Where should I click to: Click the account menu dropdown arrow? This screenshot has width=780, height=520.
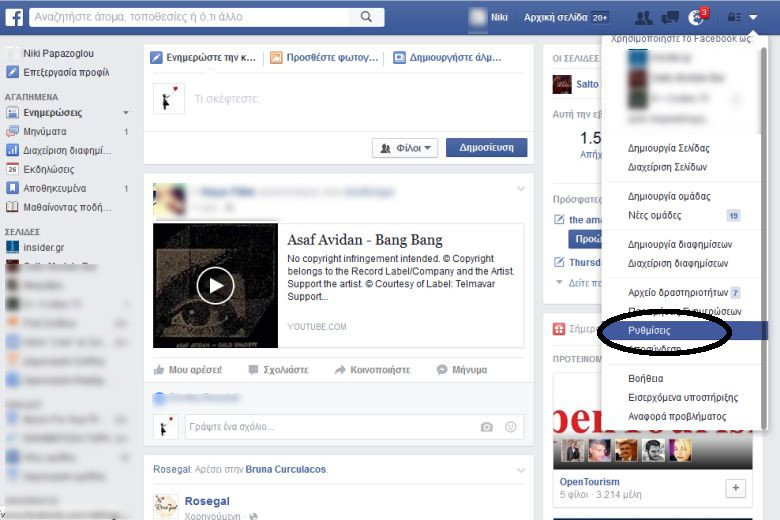(x=753, y=17)
